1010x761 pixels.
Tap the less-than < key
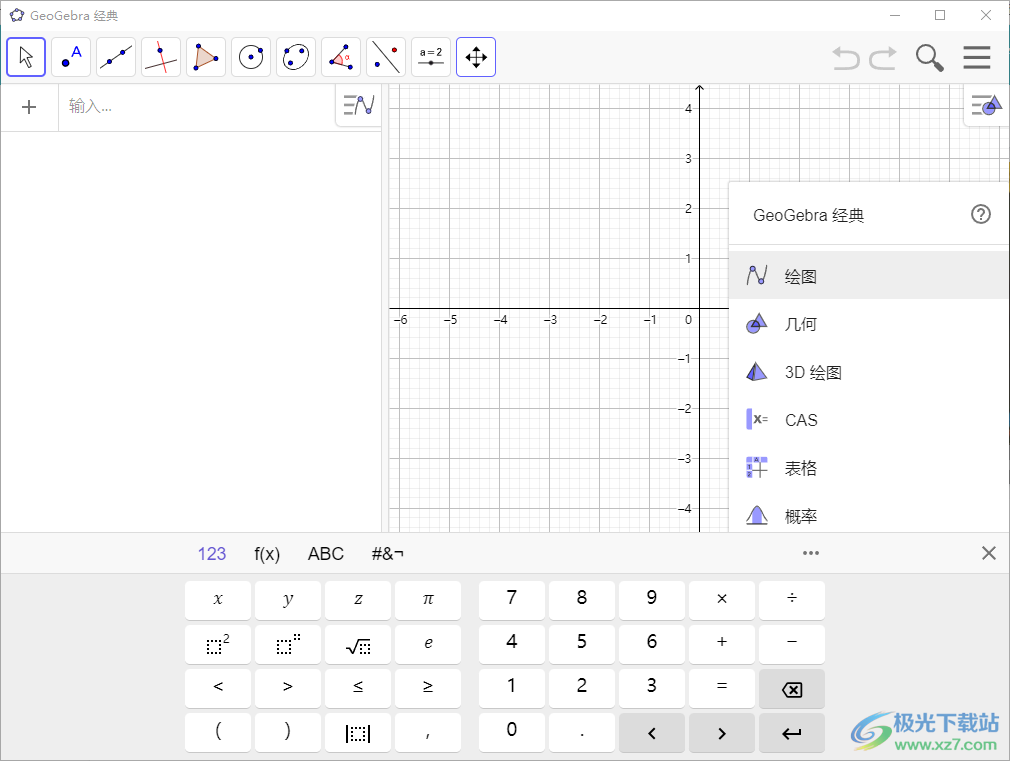[x=218, y=688]
